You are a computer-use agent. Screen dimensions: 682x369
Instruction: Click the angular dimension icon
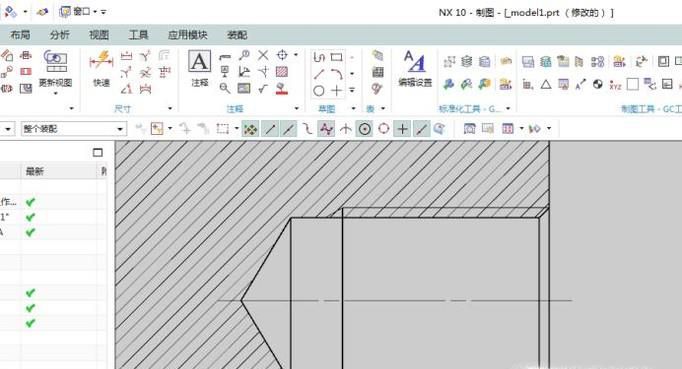(x=127, y=89)
